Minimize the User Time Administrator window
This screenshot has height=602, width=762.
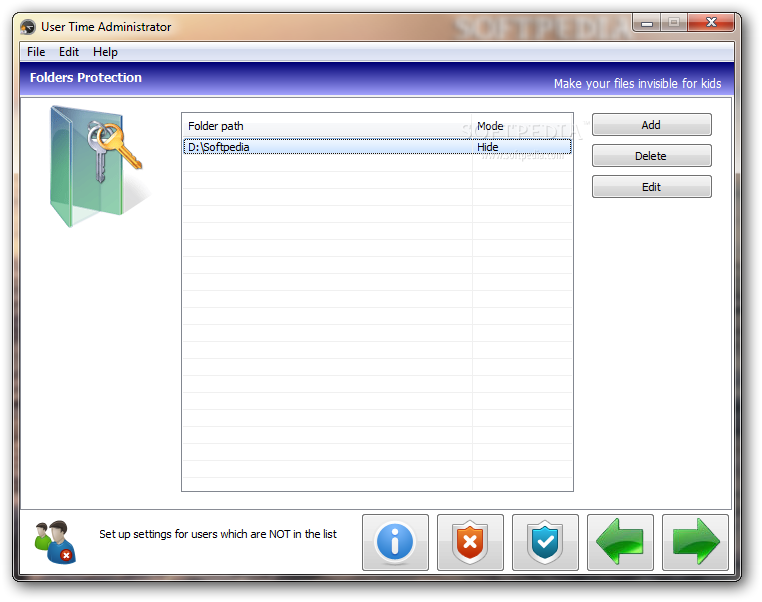coord(646,22)
